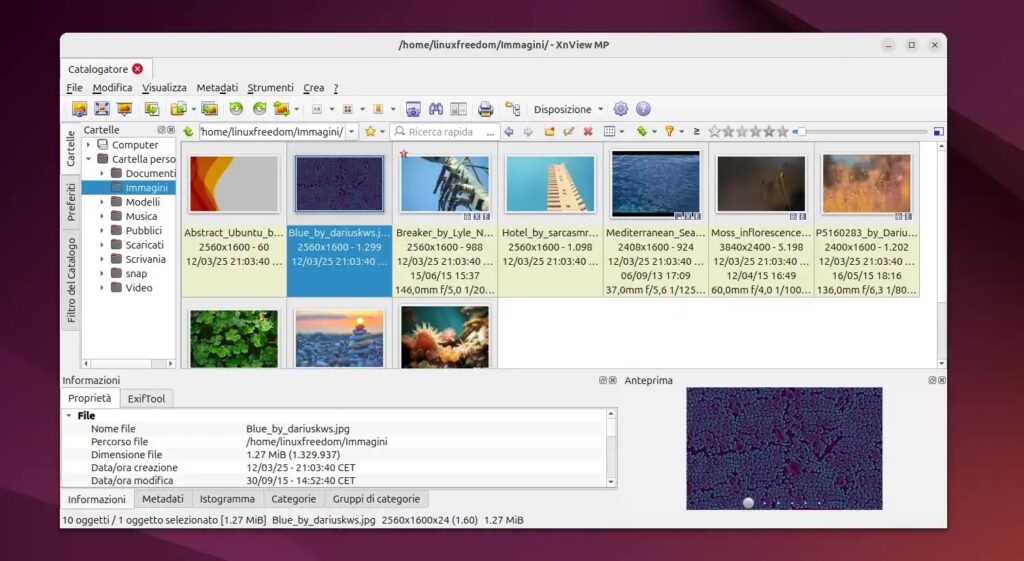Close the Cartelle panel
Viewport: 1024px width, 561px height.
(x=171, y=130)
